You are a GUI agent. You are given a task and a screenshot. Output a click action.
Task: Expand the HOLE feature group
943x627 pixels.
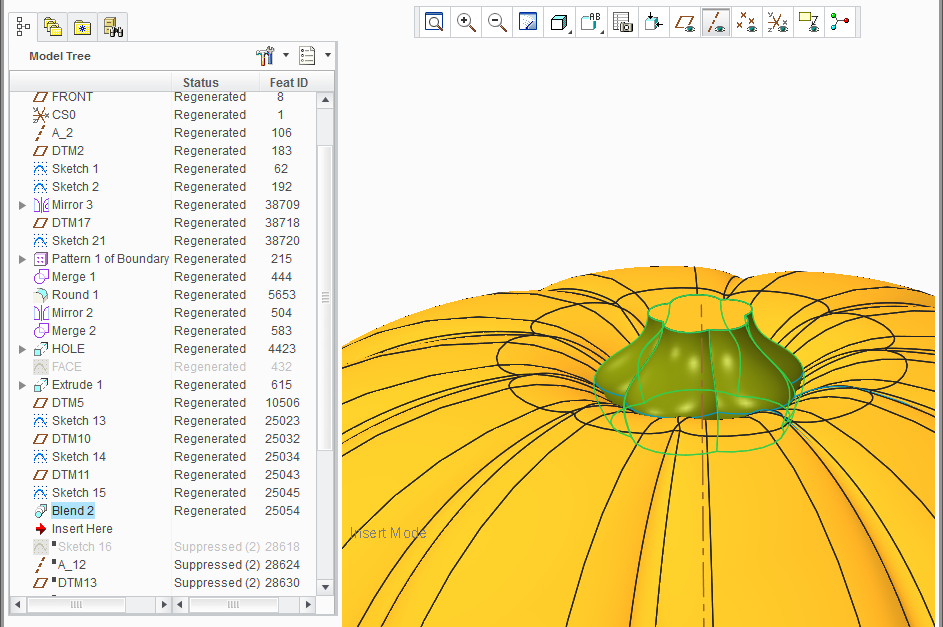(22, 349)
